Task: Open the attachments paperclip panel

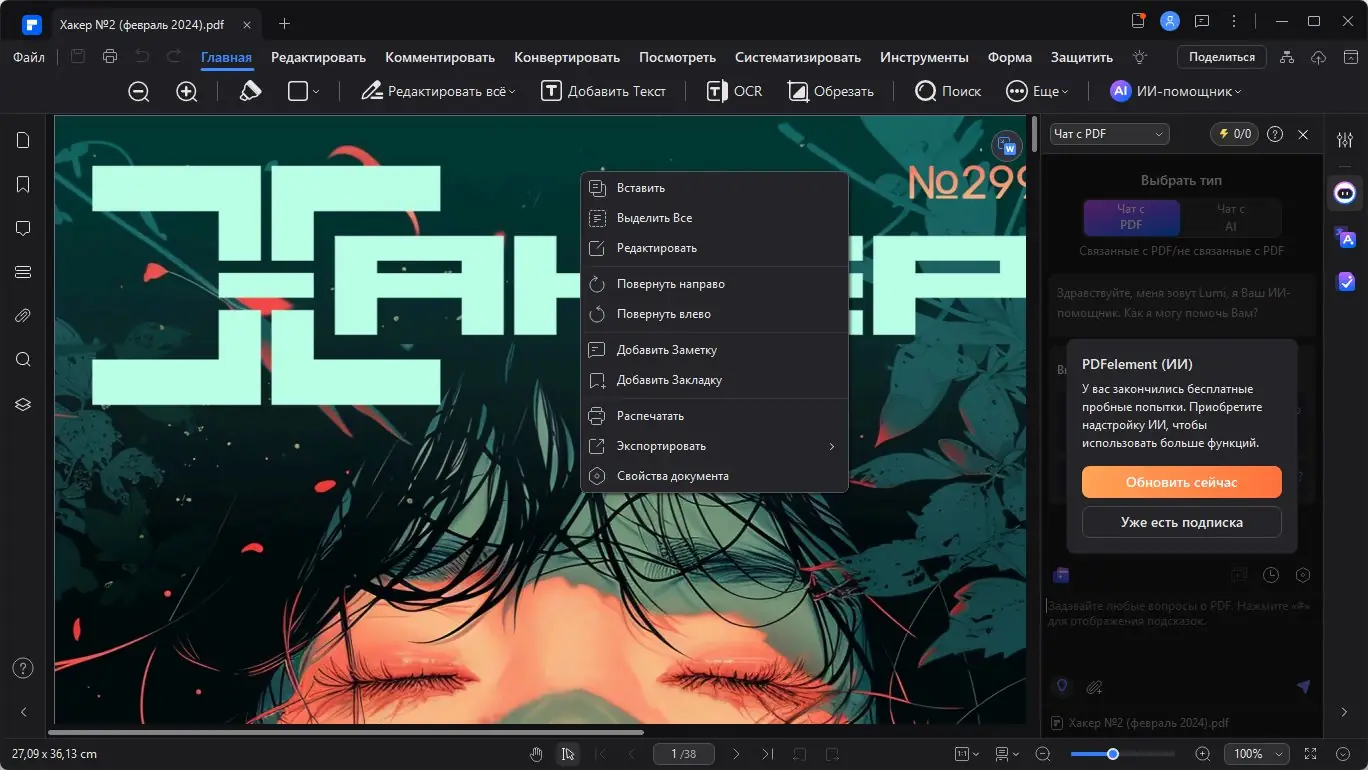Action: [23, 316]
